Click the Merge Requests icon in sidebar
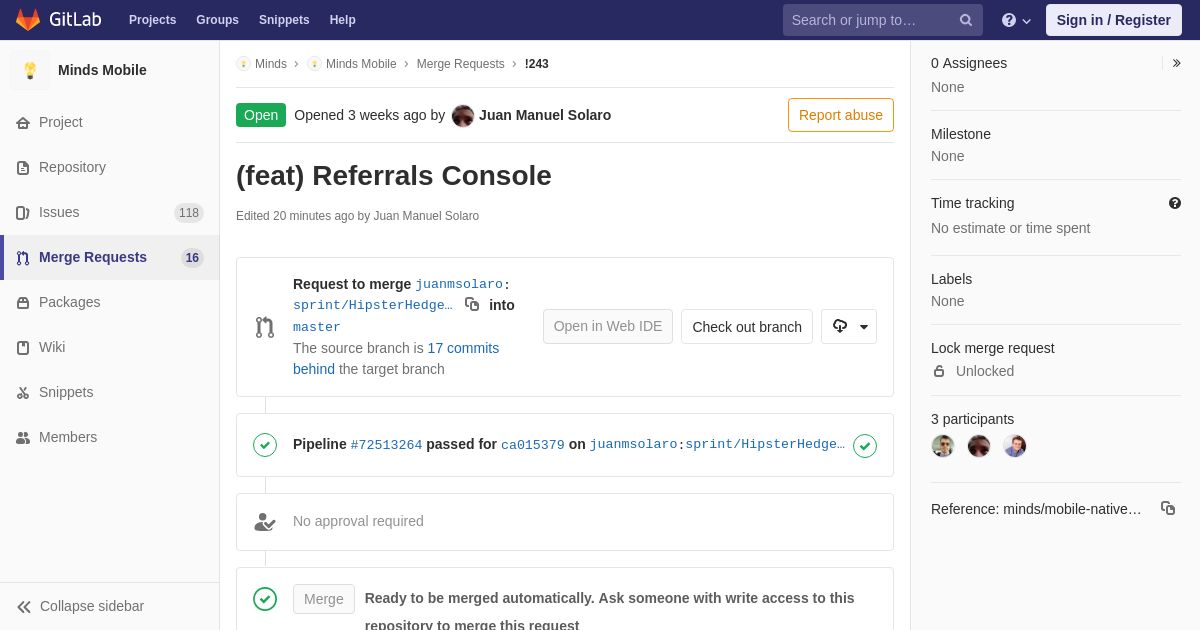1200x630 pixels. pyautogui.click(x=23, y=257)
